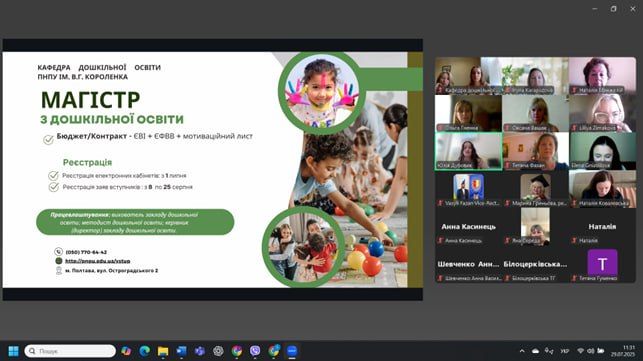The image size is (643, 361).
Task: Click muted mic icon on Марина Гриньова tile
Action: click(508, 203)
